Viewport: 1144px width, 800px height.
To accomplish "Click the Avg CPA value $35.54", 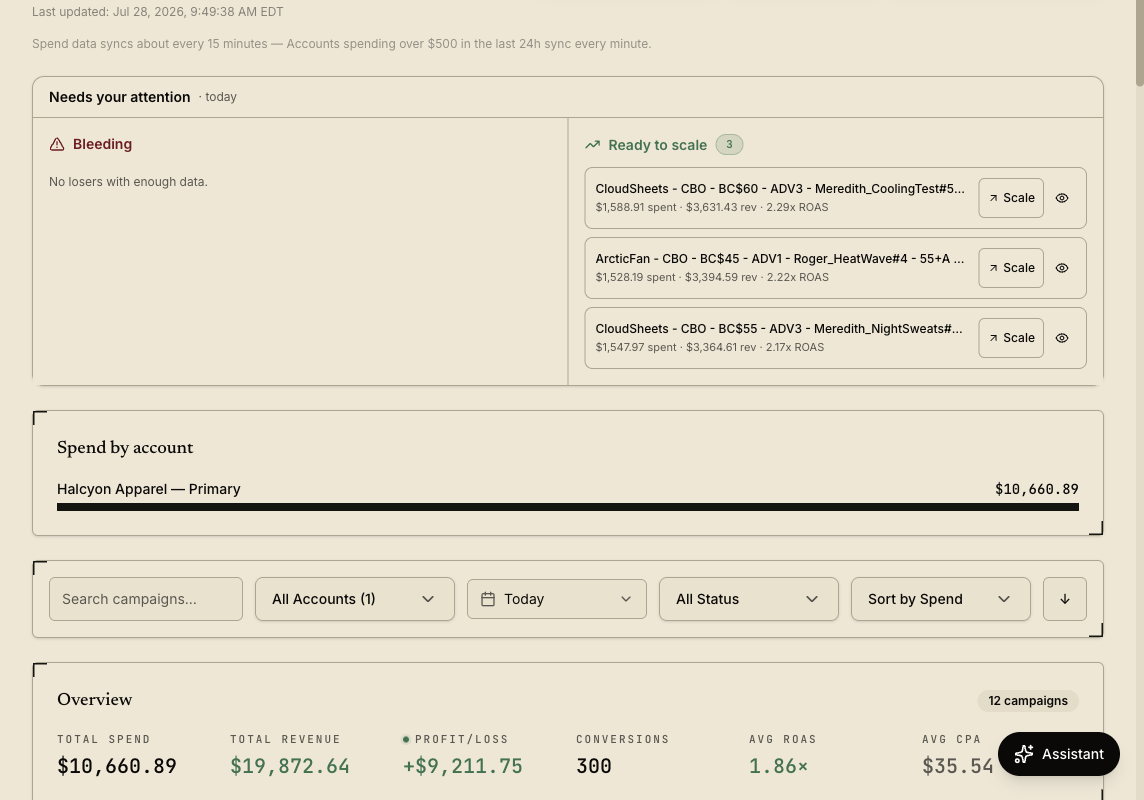I will 958,766.
